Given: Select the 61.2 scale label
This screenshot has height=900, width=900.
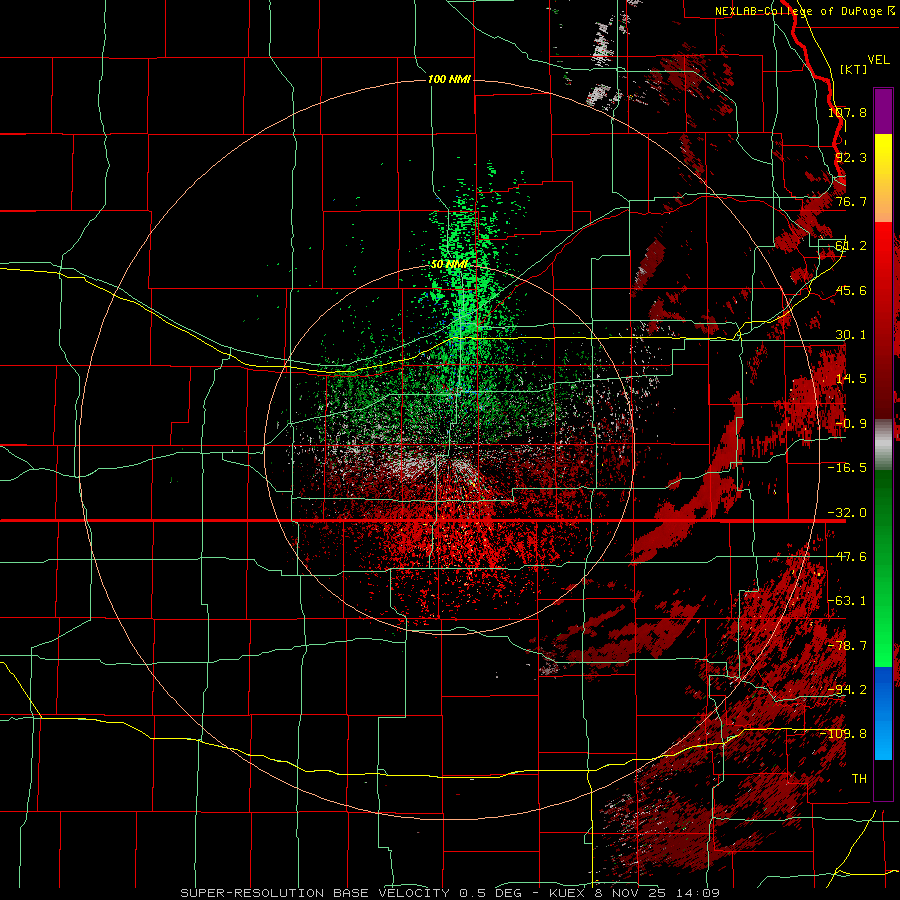Looking at the screenshot, I should 851,246.
